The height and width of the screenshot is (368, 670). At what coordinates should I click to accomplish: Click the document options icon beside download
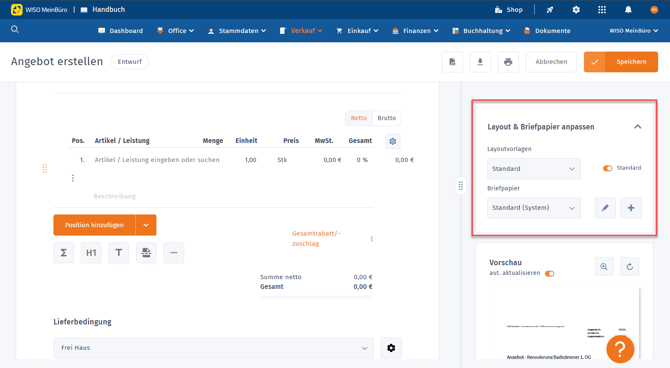coord(453,62)
